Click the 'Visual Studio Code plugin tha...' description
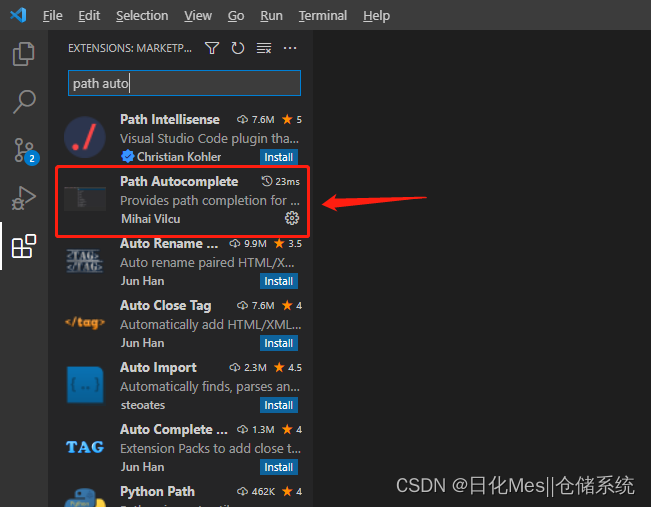This screenshot has height=507, width=651. [x=209, y=138]
